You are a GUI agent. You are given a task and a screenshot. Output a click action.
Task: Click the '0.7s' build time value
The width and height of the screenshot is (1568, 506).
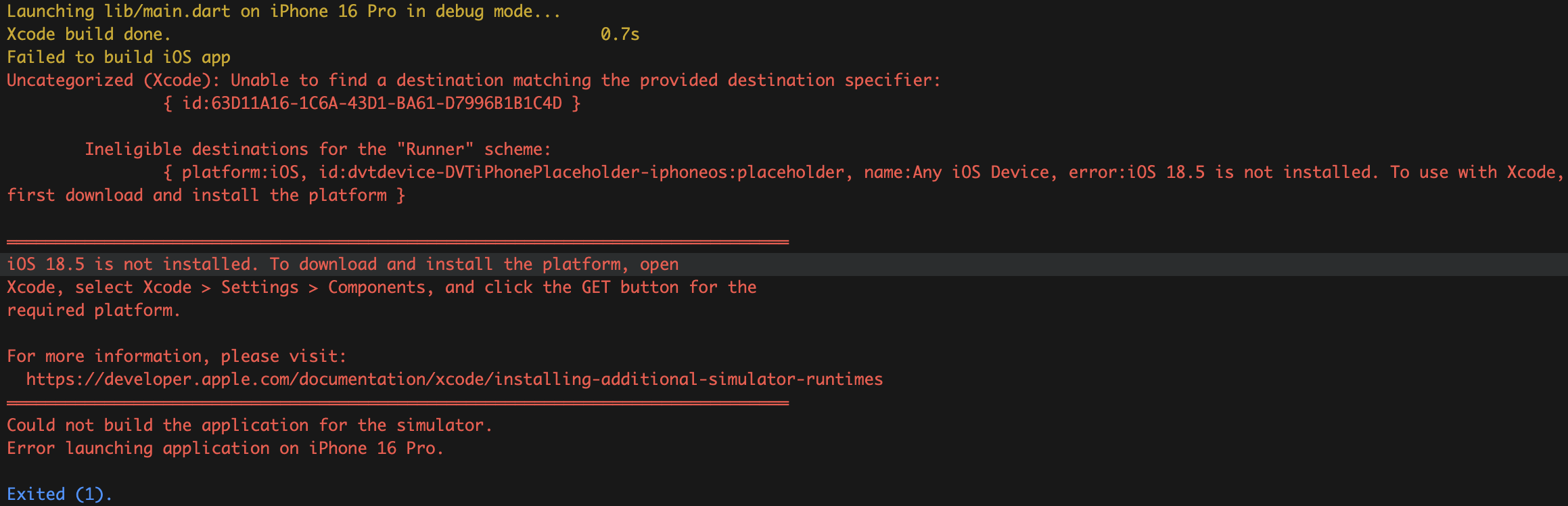tap(620, 34)
